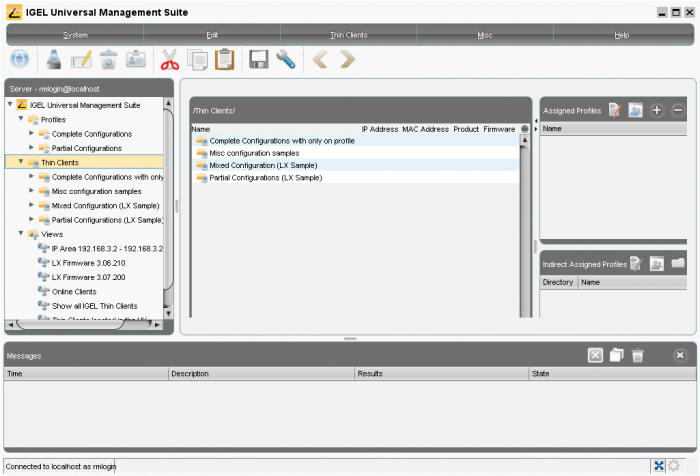This screenshot has width=700, height=476.
Task: Collapse the Thin Clients tree node
Action: (21, 162)
